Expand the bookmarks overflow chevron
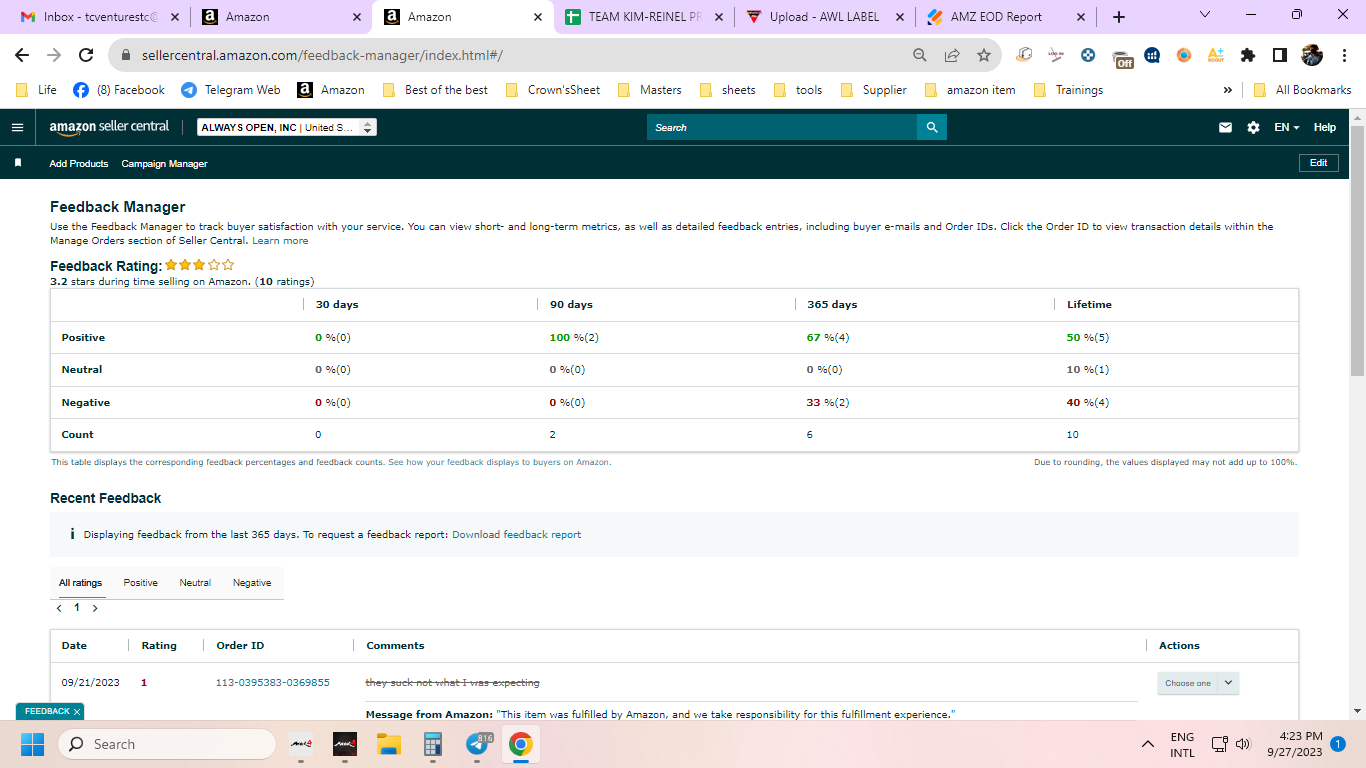Image resolution: width=1366 pixels, height=768 pixels. [x=1228, y=90]
